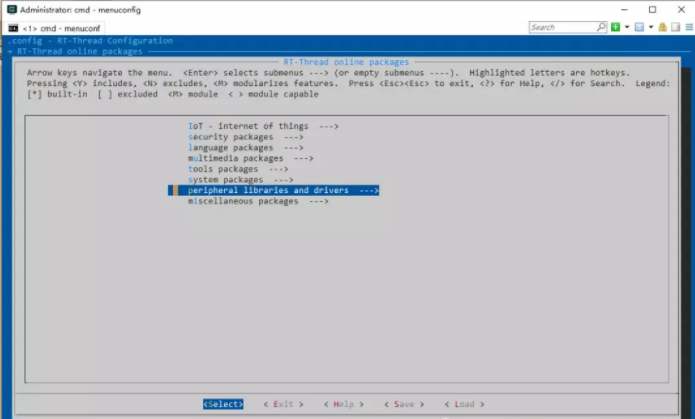Click '.config - RT-Thread Configuration' header text

(x=90, y=41)
